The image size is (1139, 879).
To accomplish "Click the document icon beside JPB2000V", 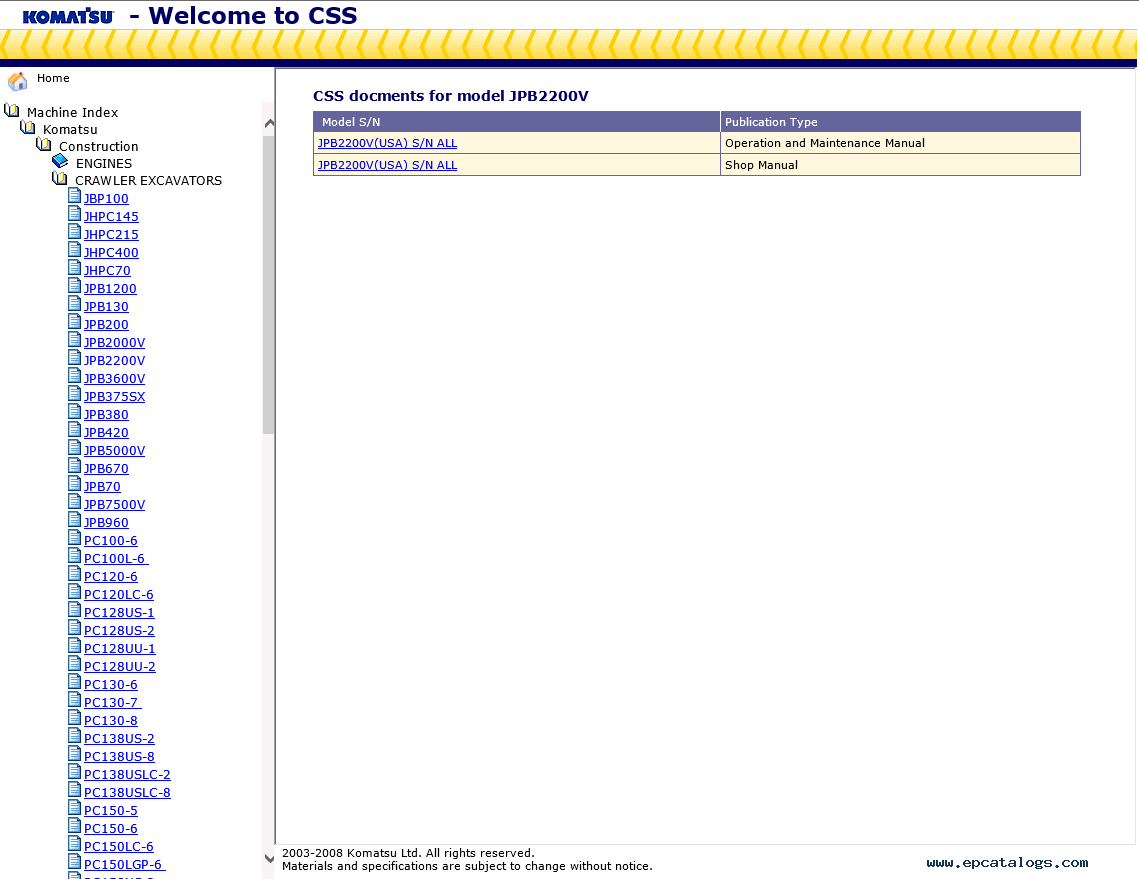I will [x=74, y=340].
